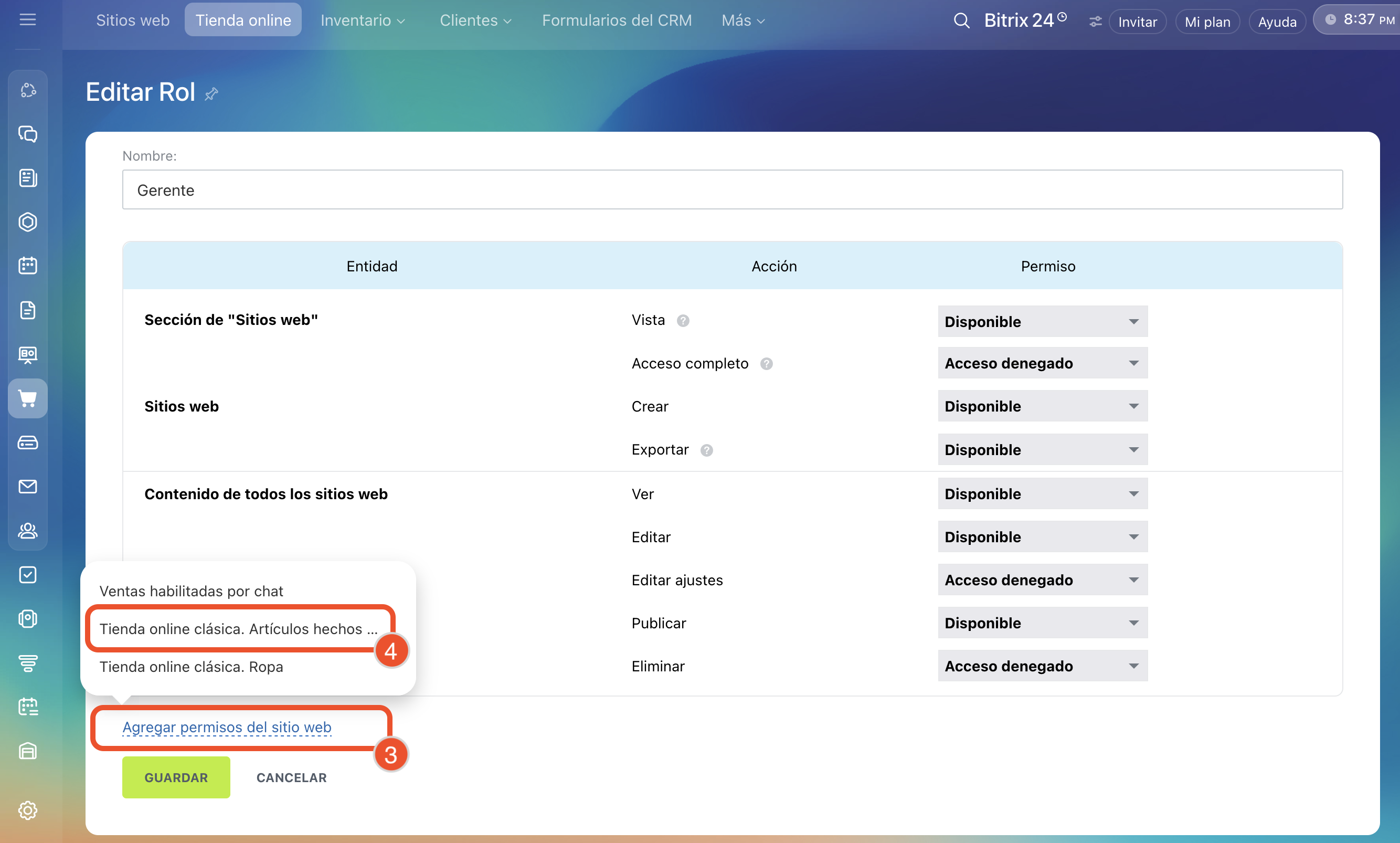Click the help icon next to Exportar
The width and height of the screenshot is (1400, 843).
pos(706,450)
